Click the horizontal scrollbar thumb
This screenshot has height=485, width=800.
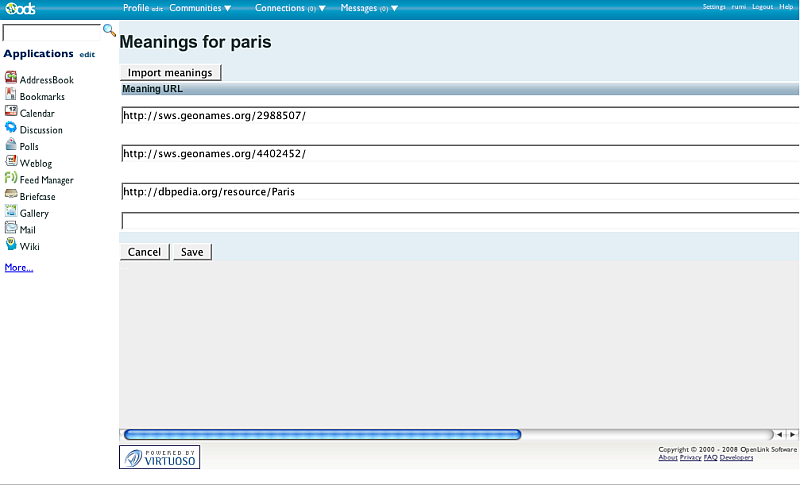pos(321,435)
